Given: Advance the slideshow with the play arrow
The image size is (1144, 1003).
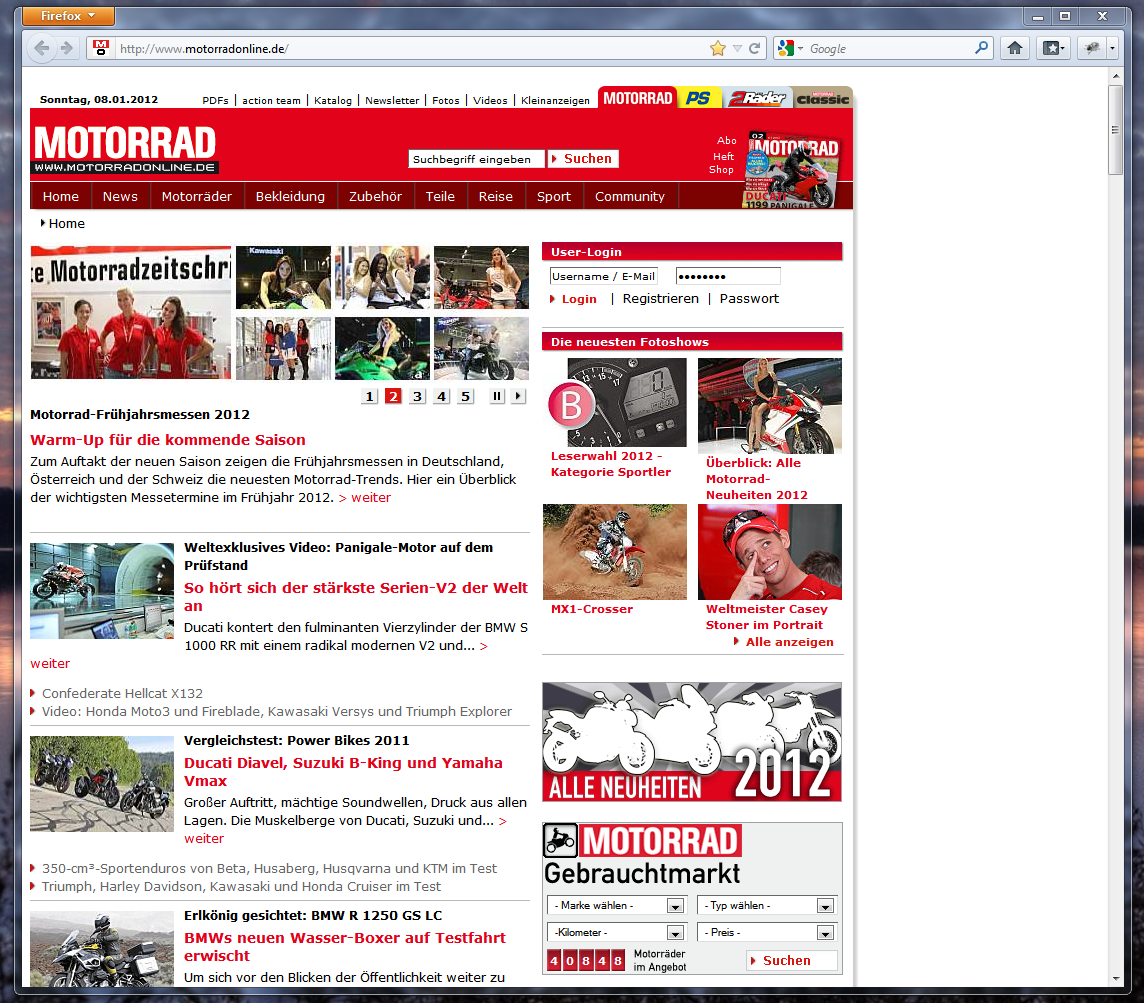Looking at the screenshot, I should pos(518,396).
